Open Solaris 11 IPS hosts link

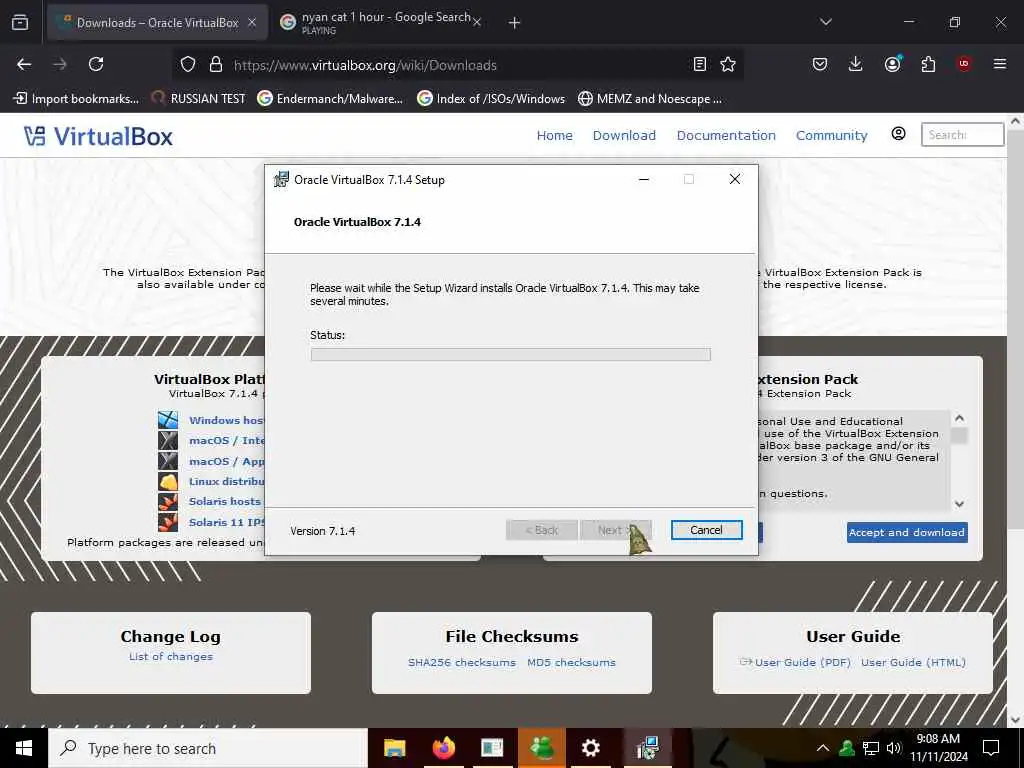click(227, 522)
